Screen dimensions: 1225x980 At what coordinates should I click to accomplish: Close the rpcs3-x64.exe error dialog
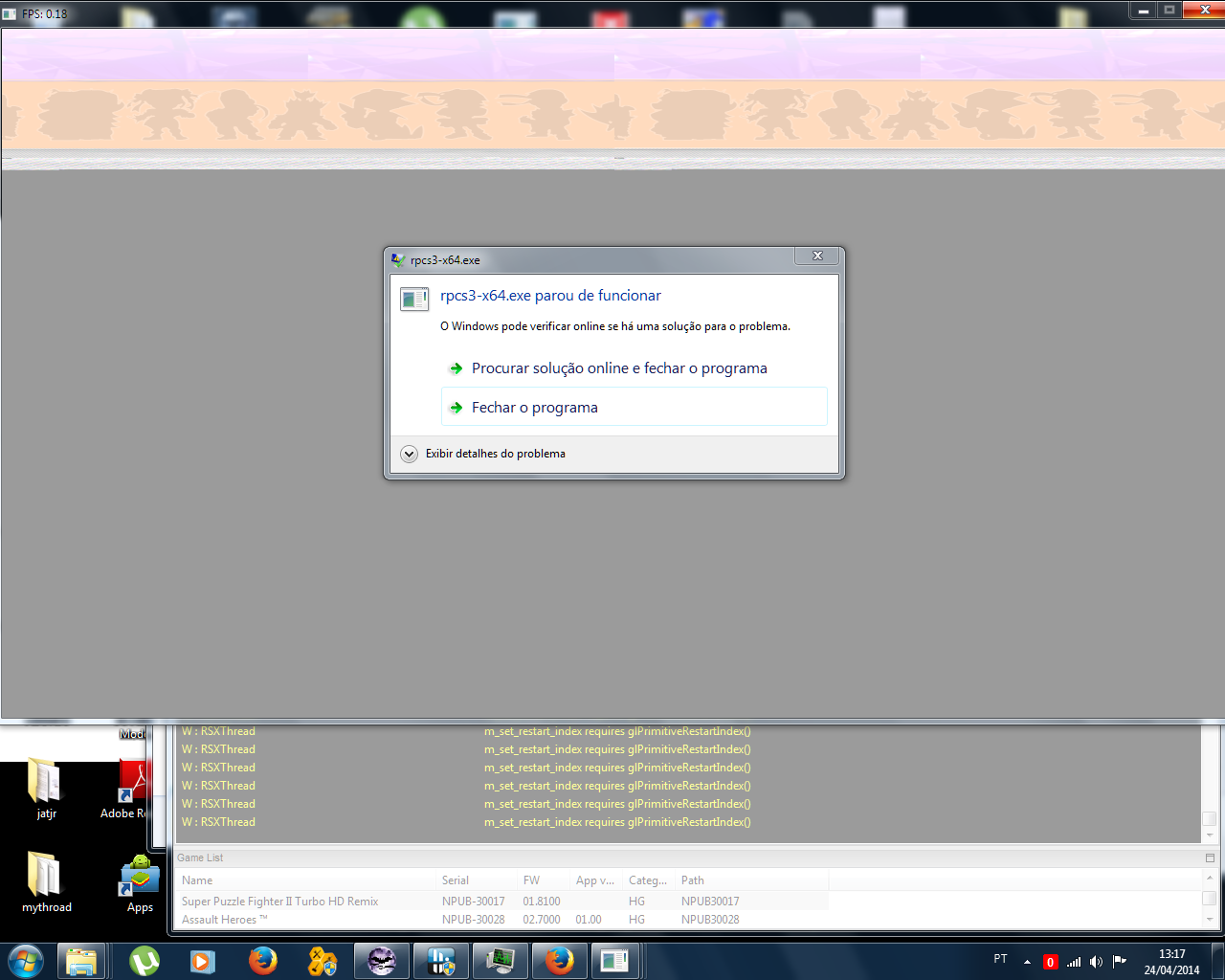click(817, 256)
